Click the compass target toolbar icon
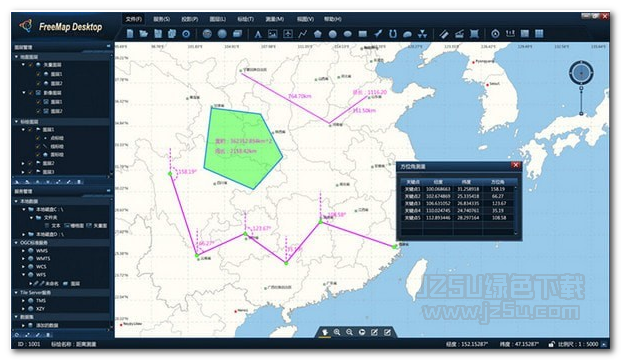 pos(495,34)
